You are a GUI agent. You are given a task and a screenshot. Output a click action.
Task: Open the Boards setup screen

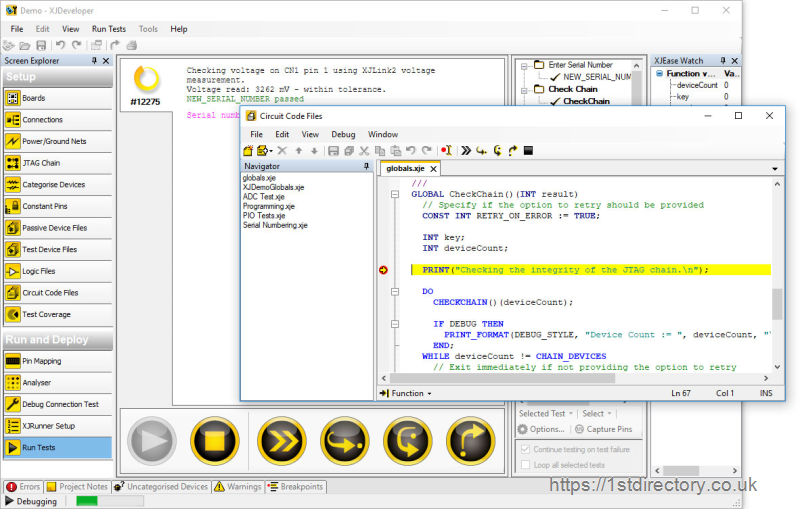pos(58,98)
